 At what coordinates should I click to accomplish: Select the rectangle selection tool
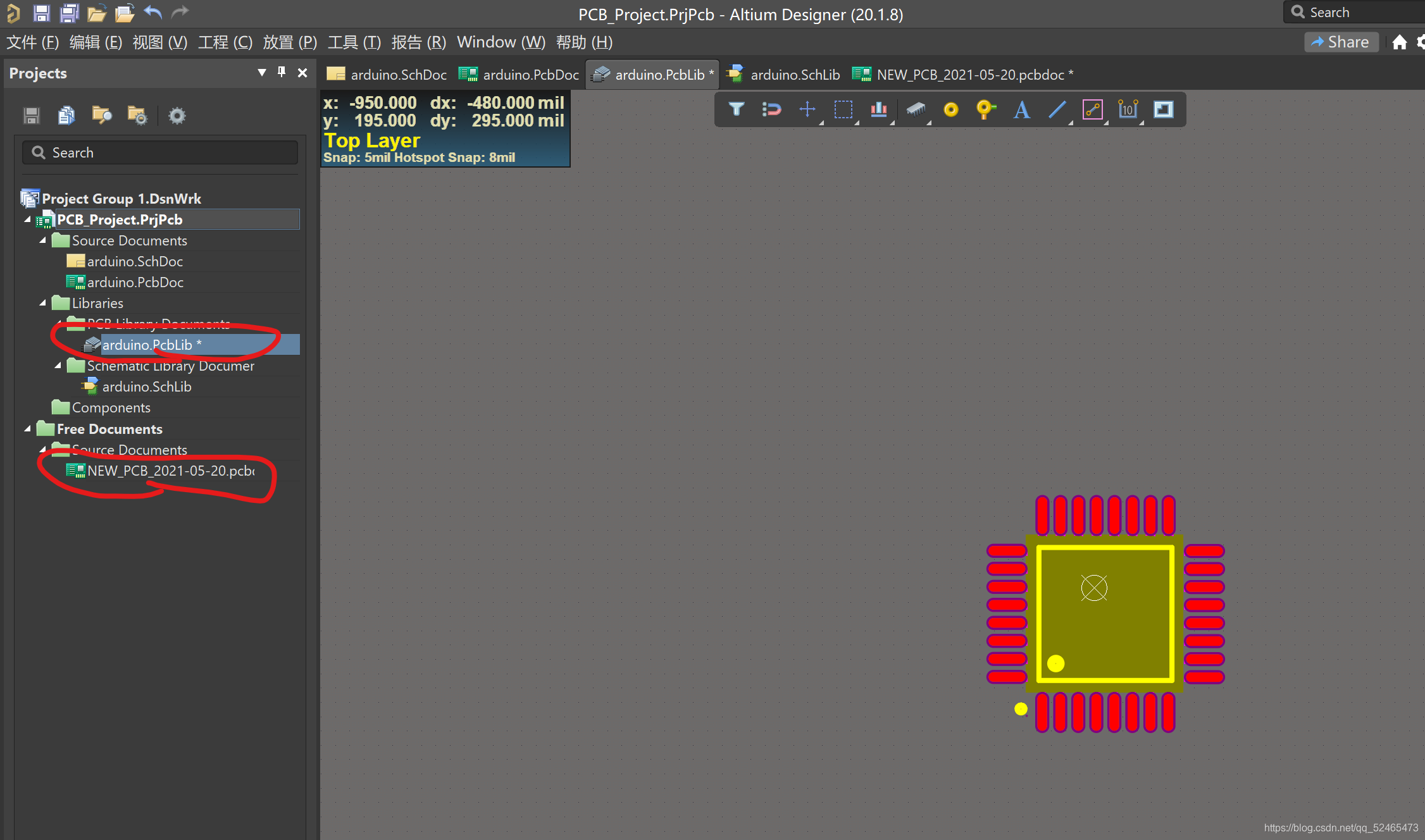tap(843, 109)
